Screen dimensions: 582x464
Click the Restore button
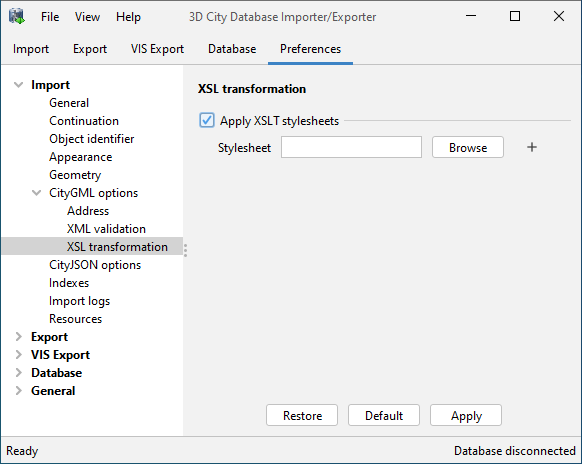[x=302, y=415]
